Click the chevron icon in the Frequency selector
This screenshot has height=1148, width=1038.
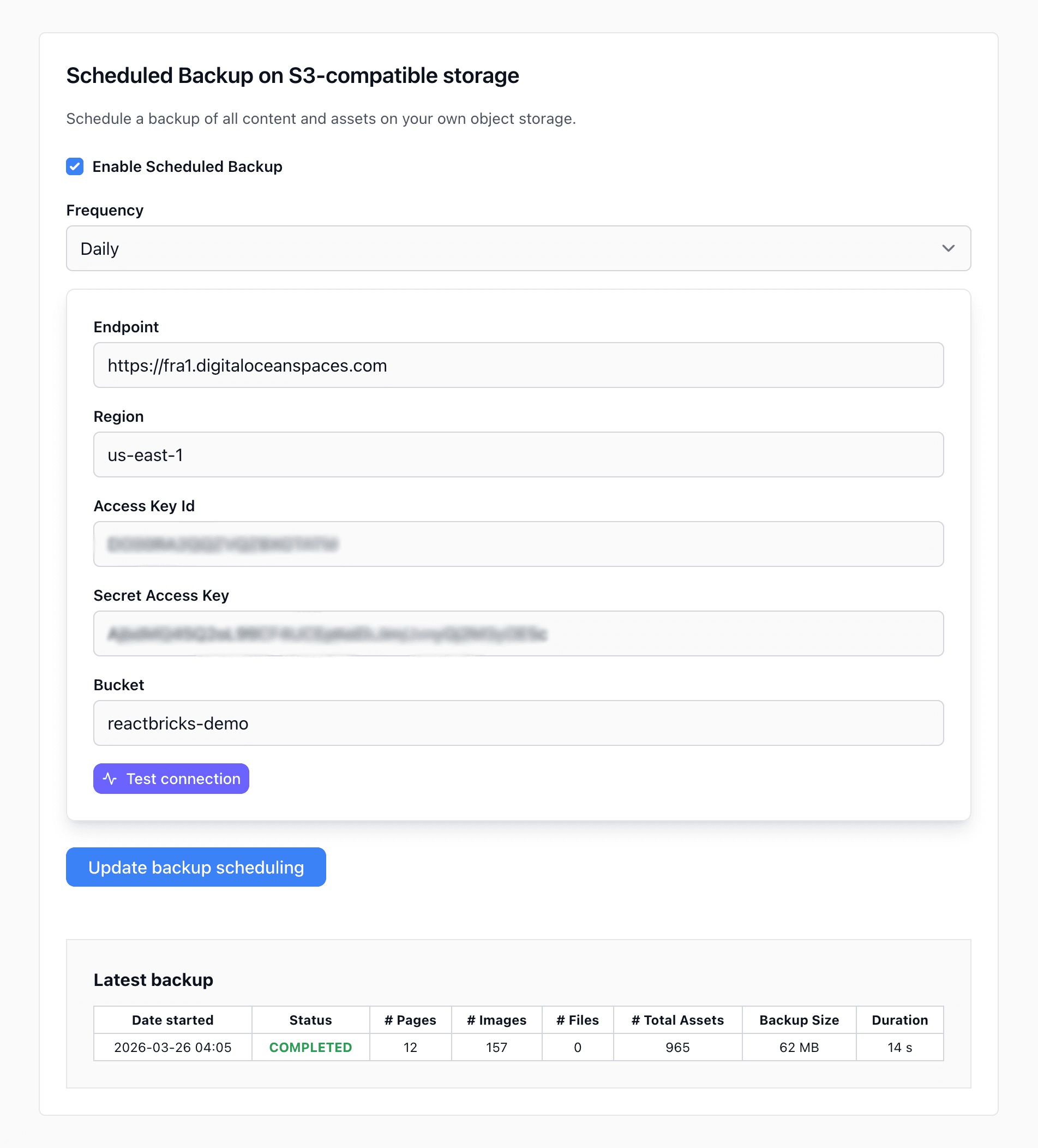coord(948,248)
